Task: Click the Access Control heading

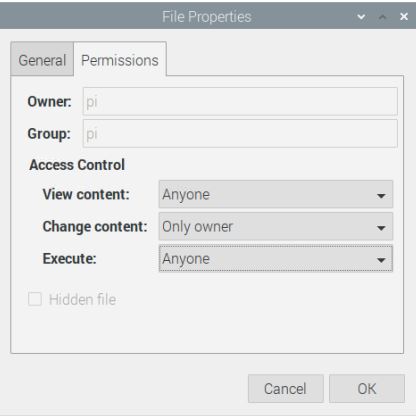Action: pos(77,165)
